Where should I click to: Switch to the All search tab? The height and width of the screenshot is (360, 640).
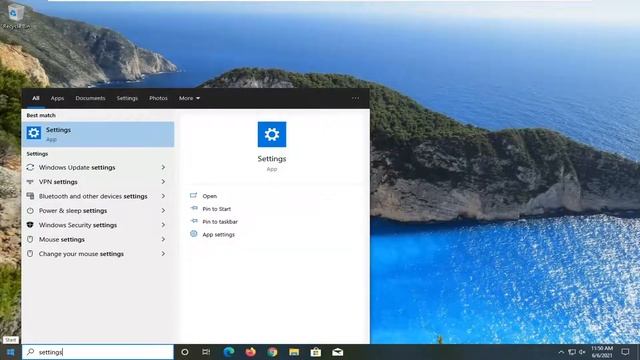(36, 98)
